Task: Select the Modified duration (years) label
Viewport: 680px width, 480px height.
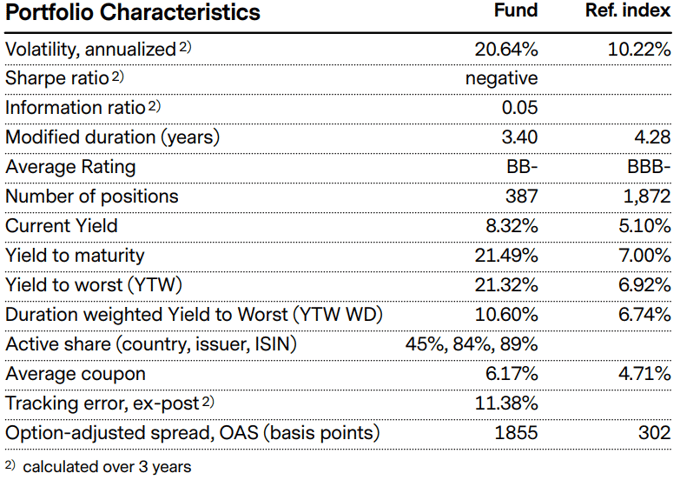Action: tap(112, 137)
